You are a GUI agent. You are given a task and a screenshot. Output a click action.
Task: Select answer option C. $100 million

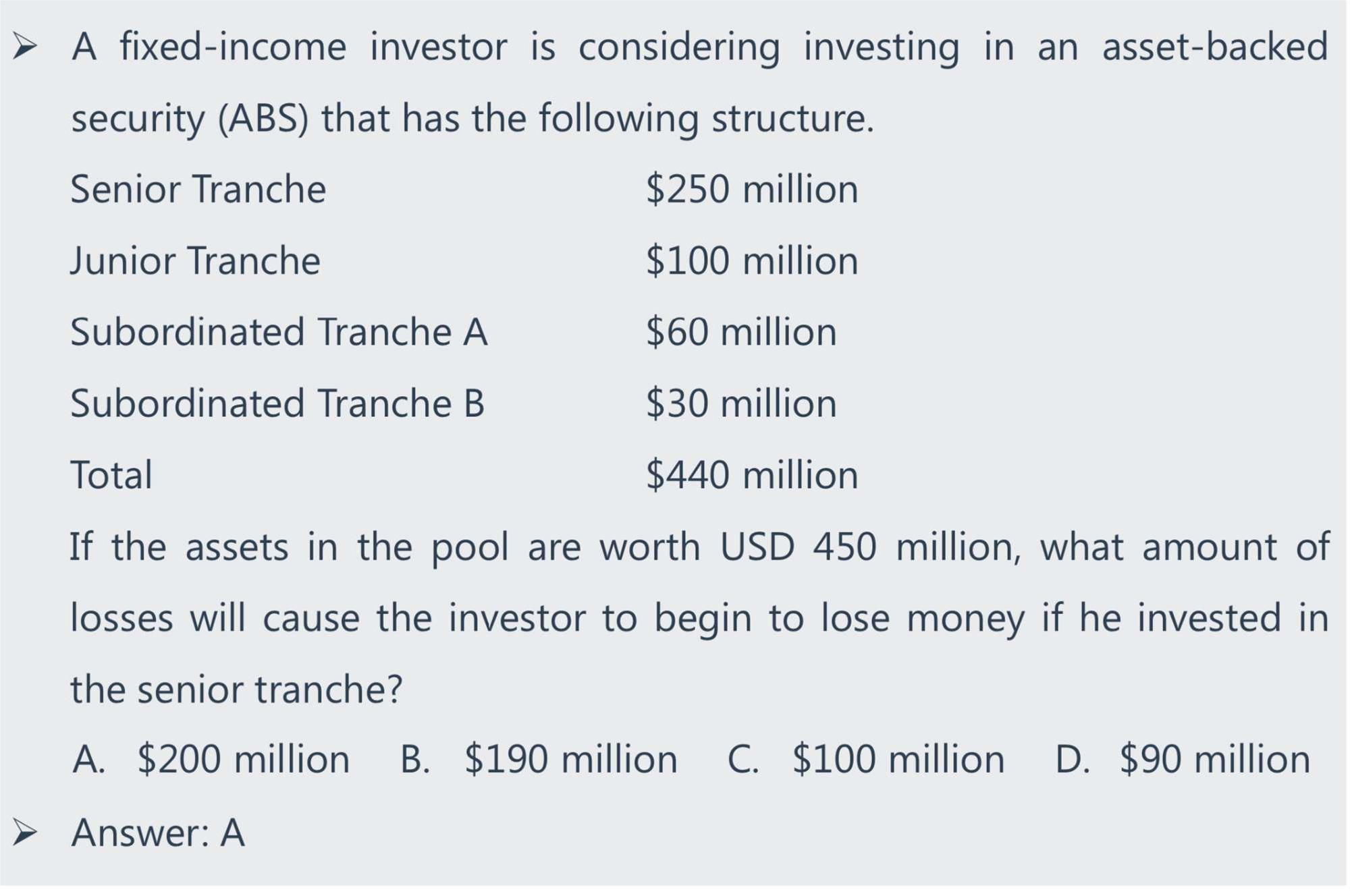click(x=866, y=759)
